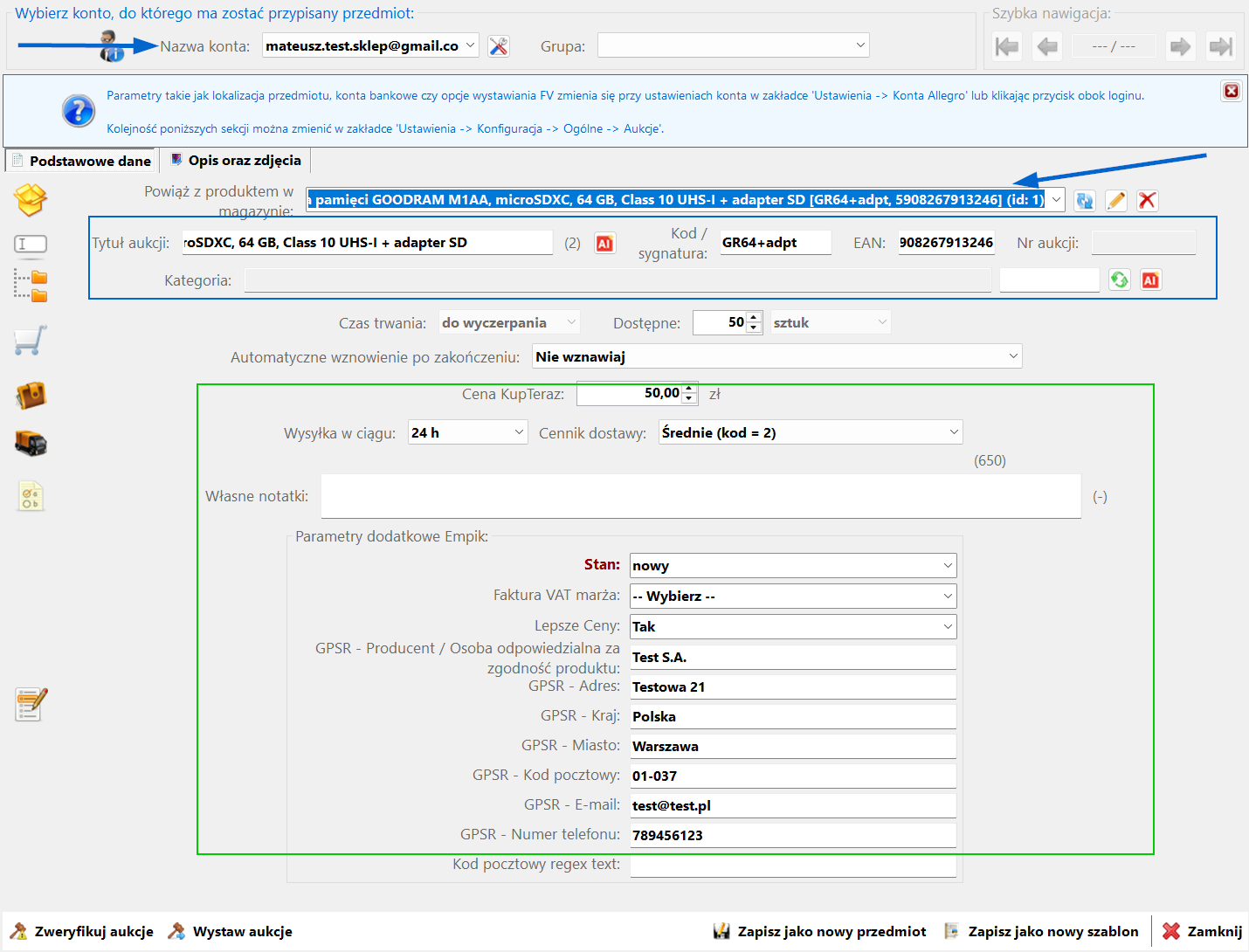Screen dimensions: 1249x952
Task: Click Zweryfikuj aukcje button
Action: 82,932
